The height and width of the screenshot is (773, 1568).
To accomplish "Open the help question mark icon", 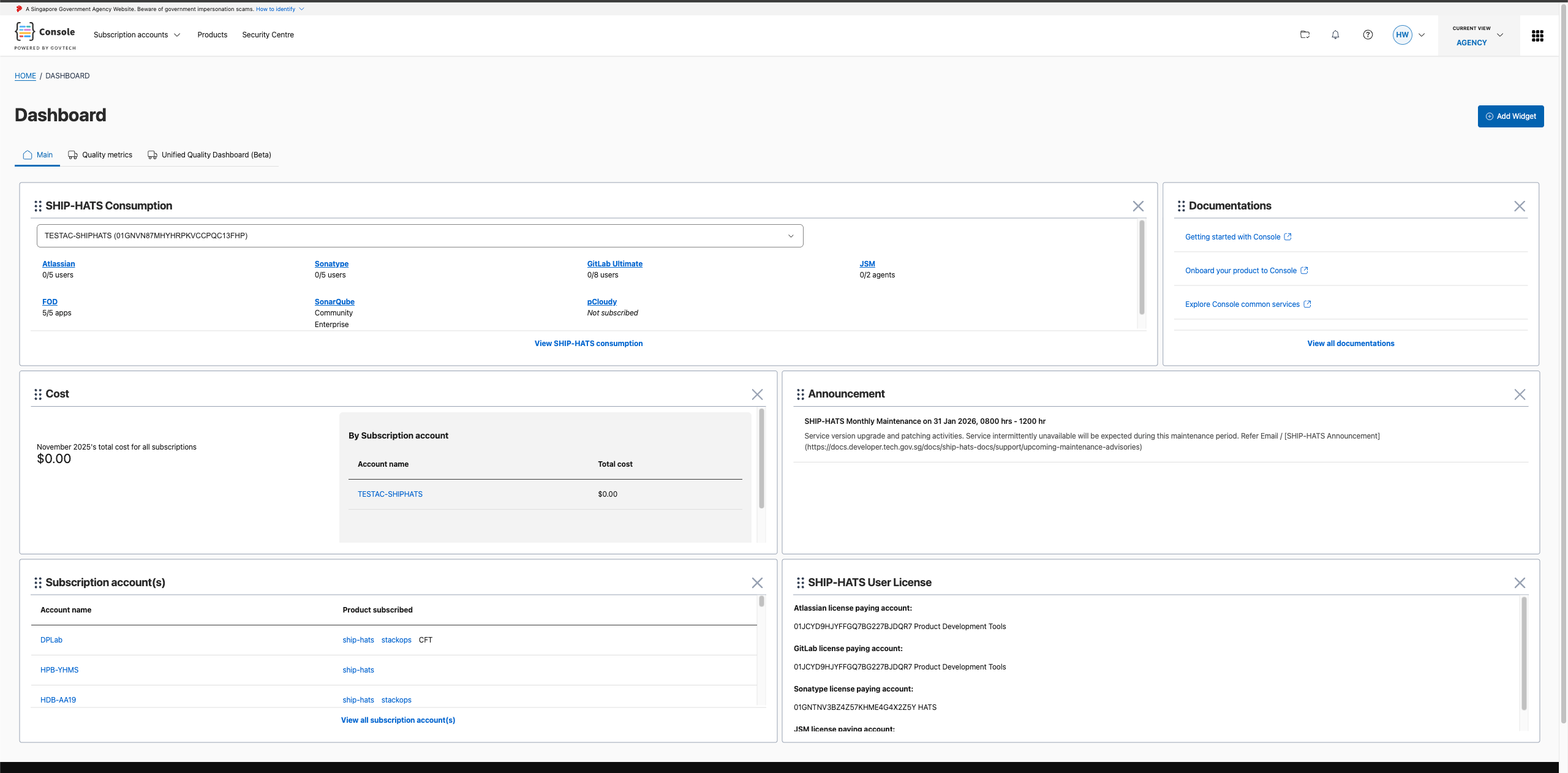I will 1368,35.
